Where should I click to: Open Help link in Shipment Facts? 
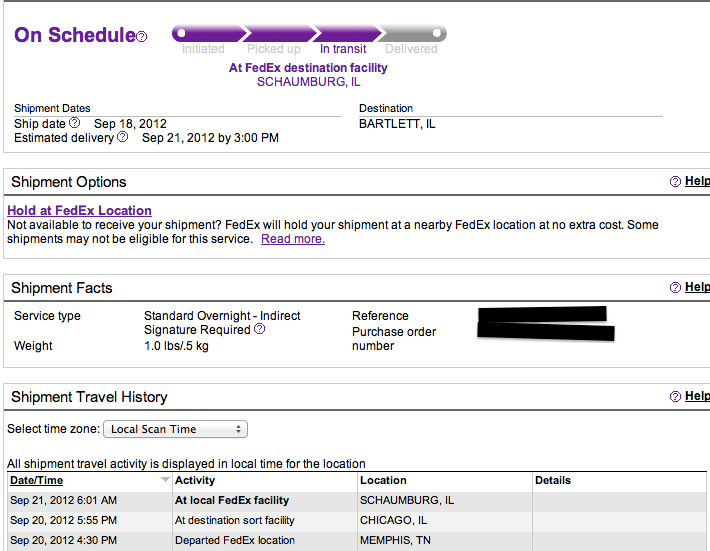pos(697,287)
